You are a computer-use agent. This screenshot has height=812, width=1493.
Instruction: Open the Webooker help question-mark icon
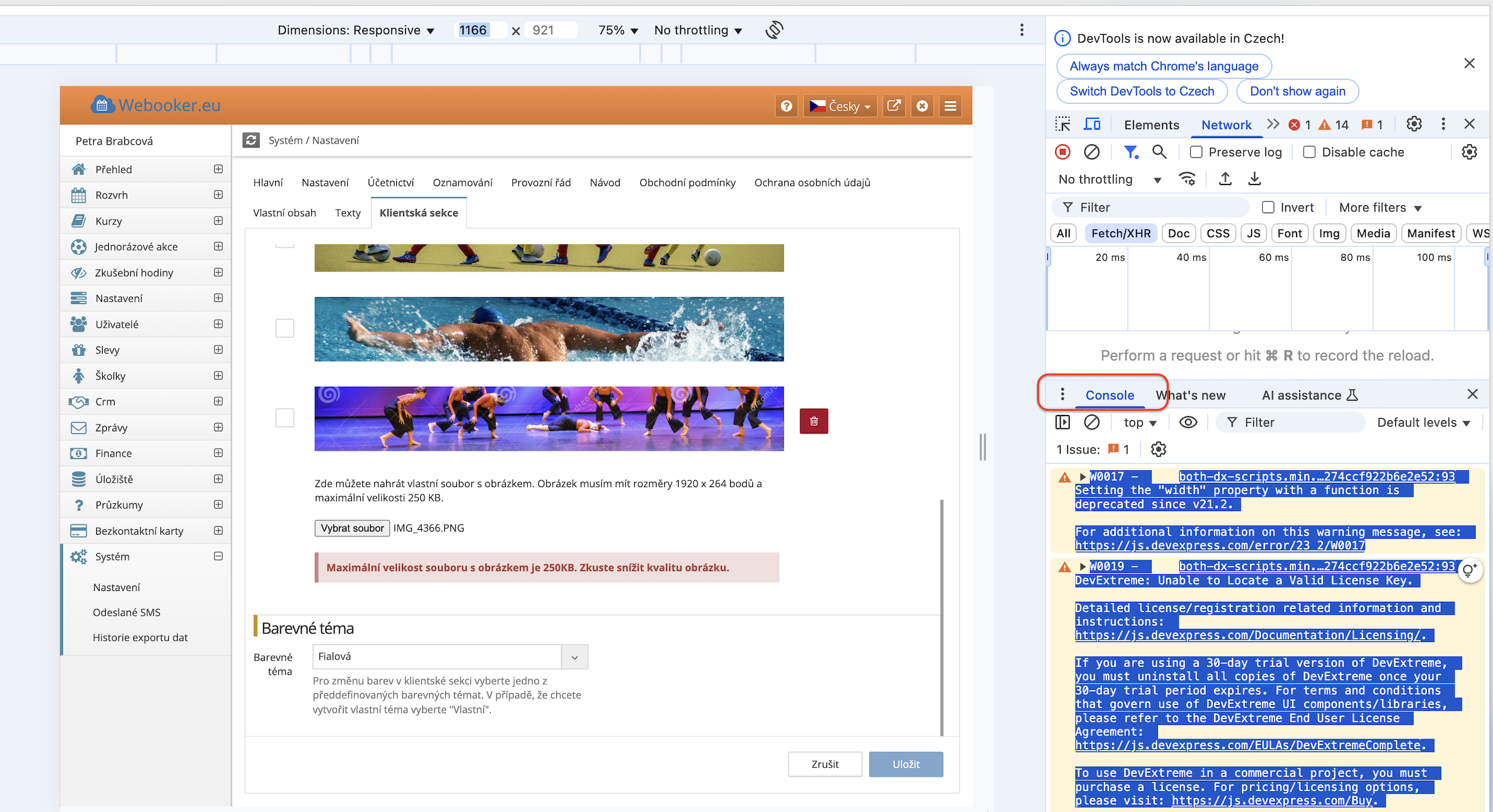click(x=786, y=106)
